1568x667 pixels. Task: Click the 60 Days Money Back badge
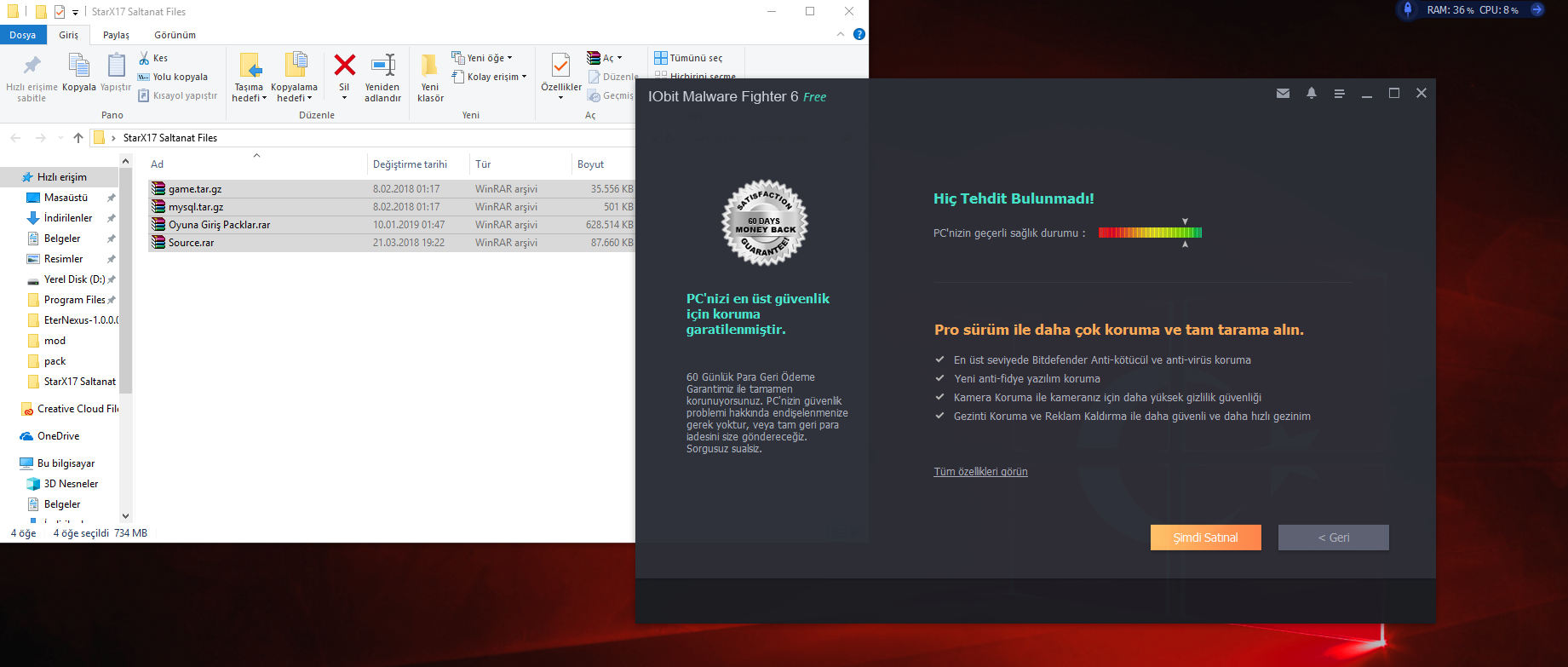pos(765,223)
